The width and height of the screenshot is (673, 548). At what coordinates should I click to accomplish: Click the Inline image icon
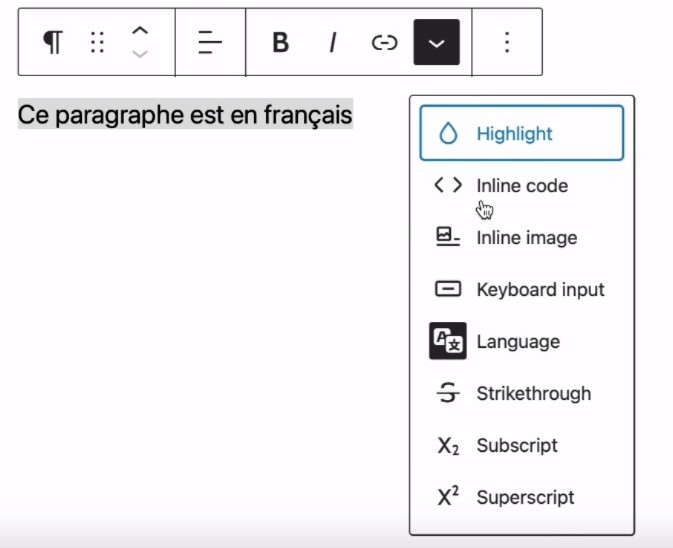[x=448, y=238]
